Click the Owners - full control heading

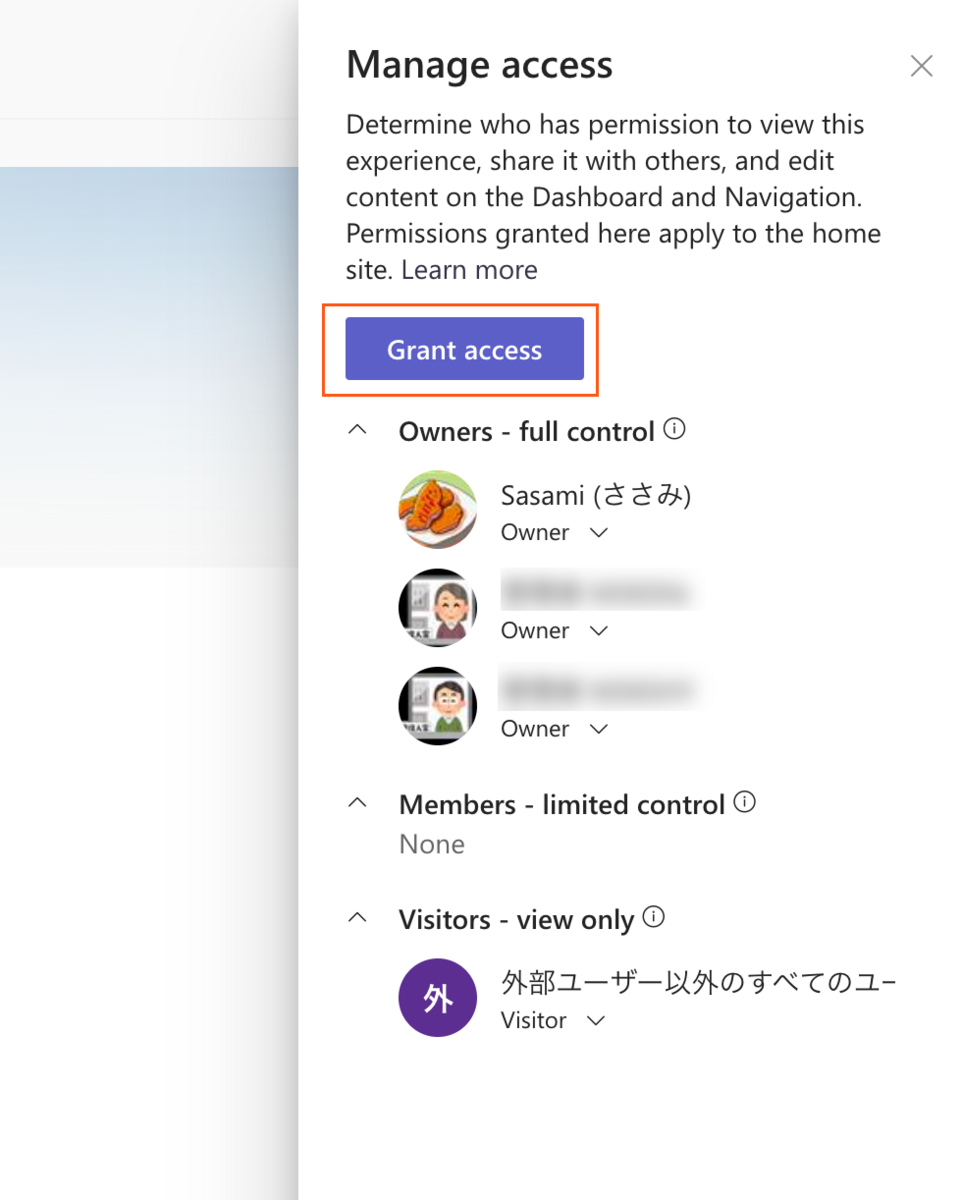click(526, 432)
